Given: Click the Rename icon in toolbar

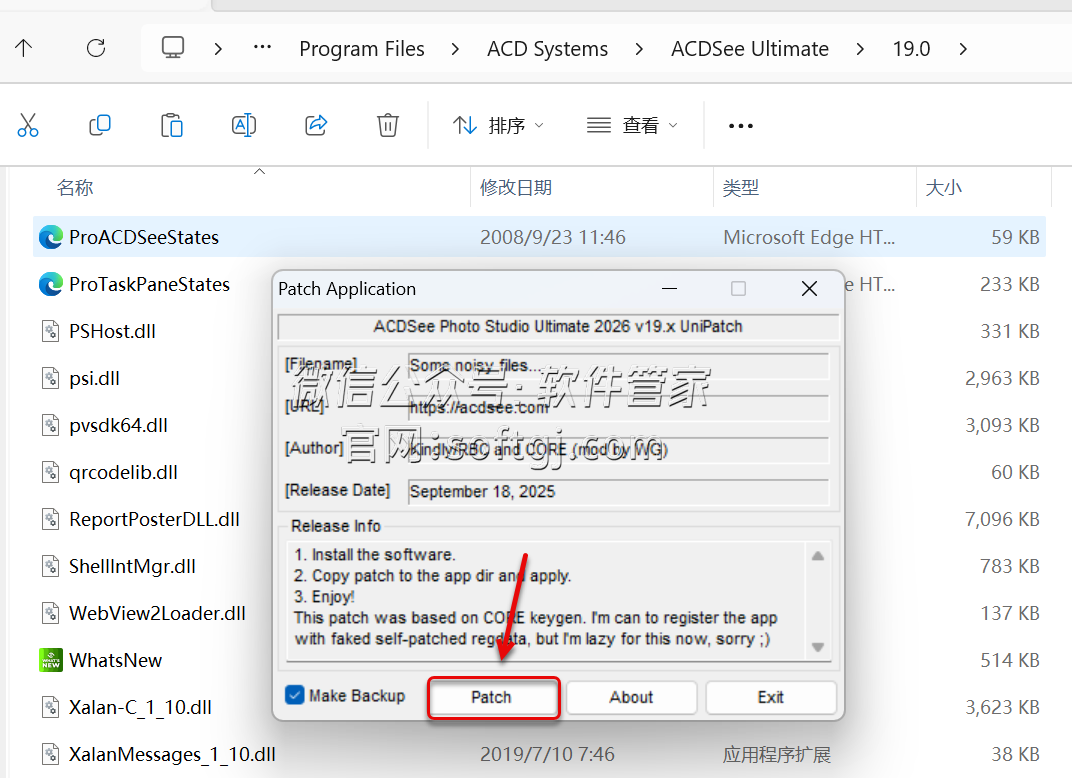Looking at the screenshot, I should click(244, 125).
